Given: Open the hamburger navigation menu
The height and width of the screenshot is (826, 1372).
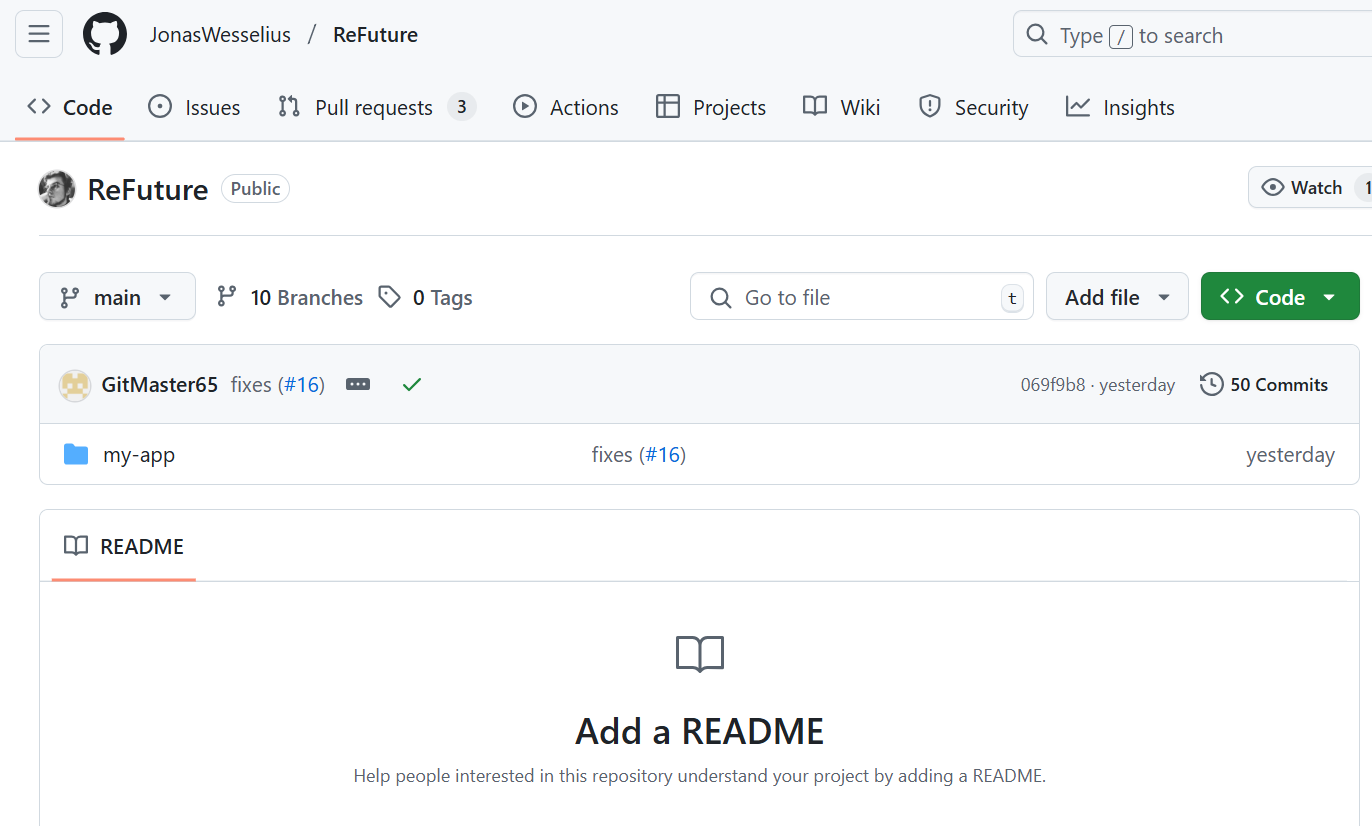Looking at the screenshot, I should click(x=39, y=35).
